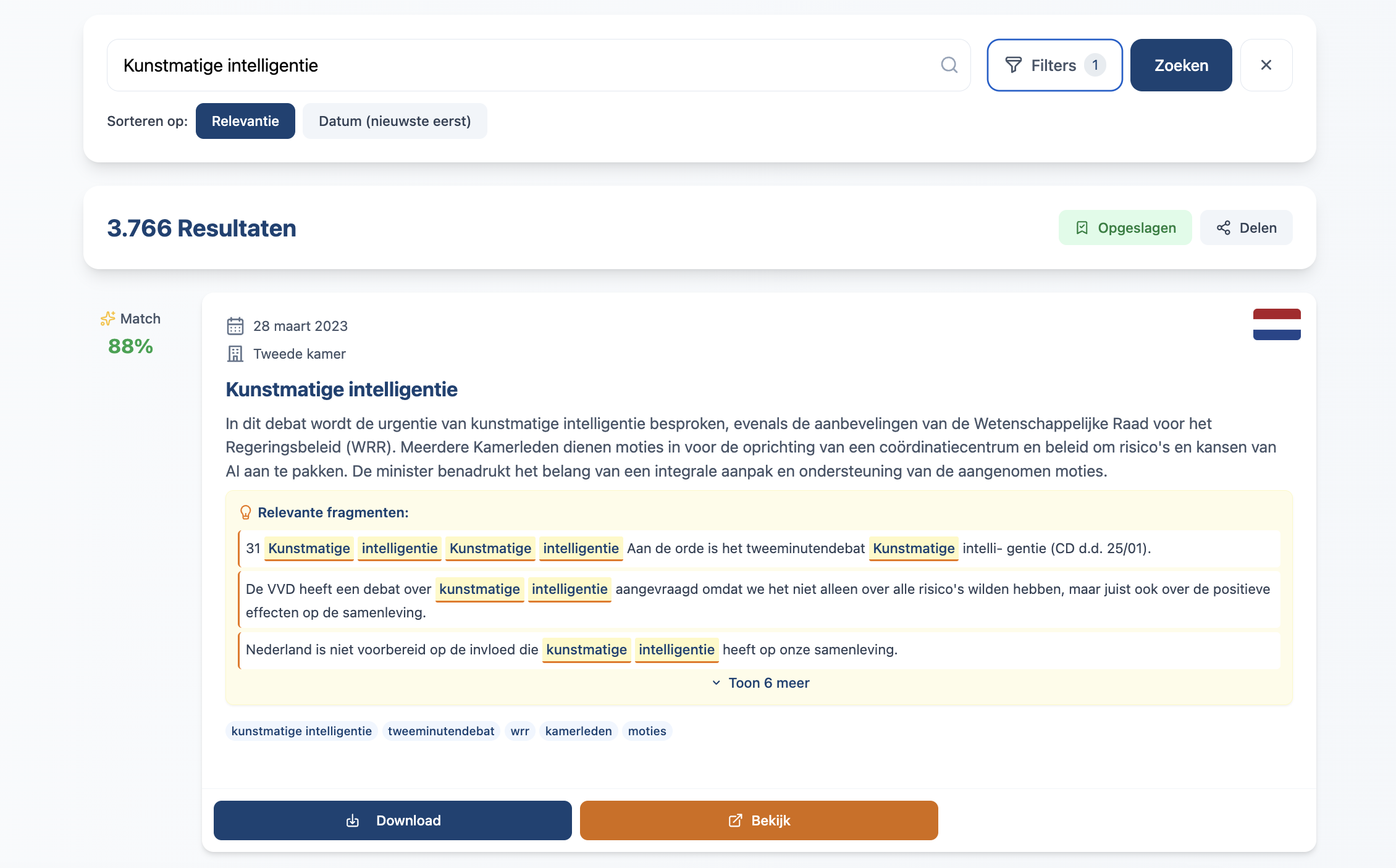This screenshot has height=868, width=1396.
Task: Click the bookmark icon on Opgeslagen
Action: click(1083, 227)
